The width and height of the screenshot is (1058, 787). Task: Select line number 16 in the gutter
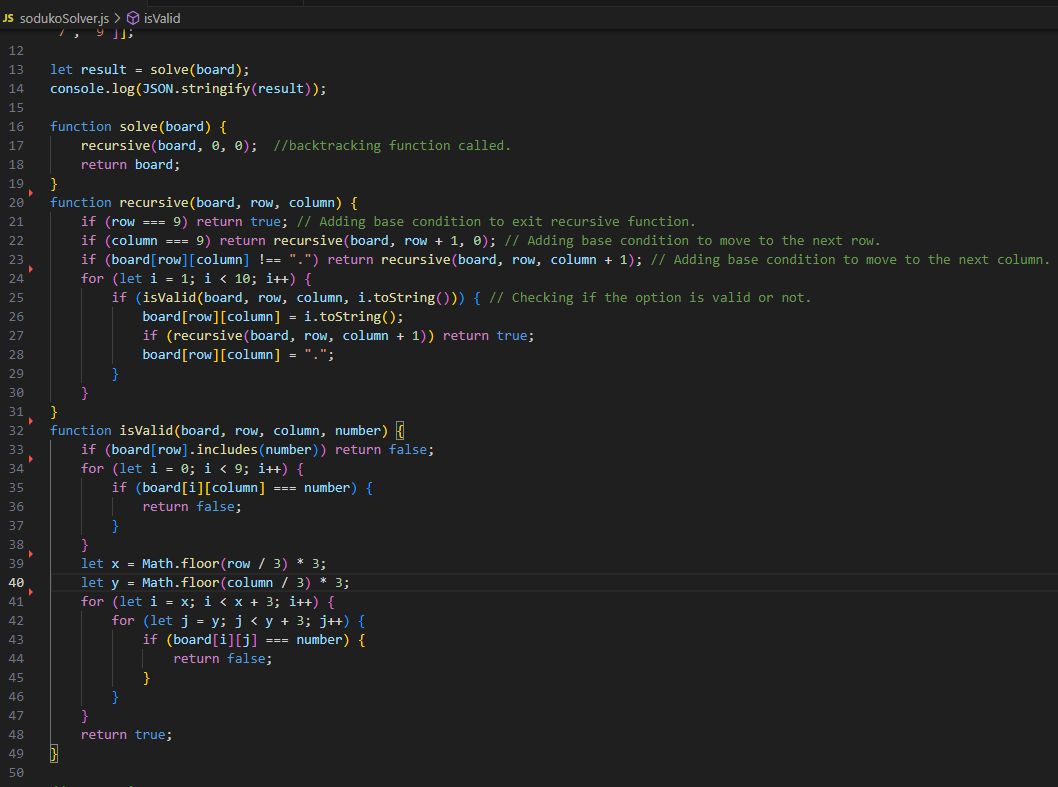point(16,126)
